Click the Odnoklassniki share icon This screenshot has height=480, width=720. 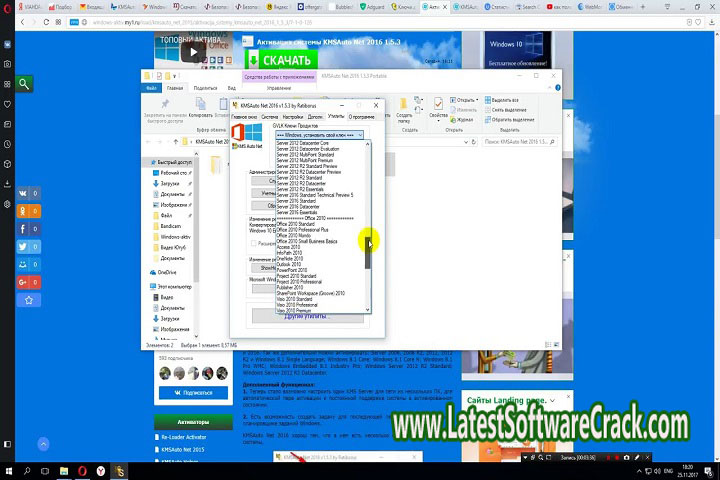(x=22, y=211)
